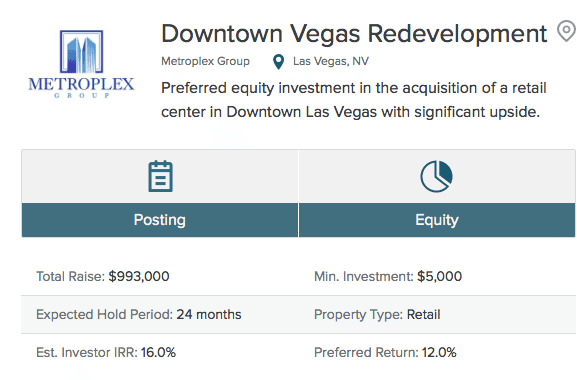Screen dimensions: 577x380
Task: Click the preferred equity investment description
Action: point(354,100)
